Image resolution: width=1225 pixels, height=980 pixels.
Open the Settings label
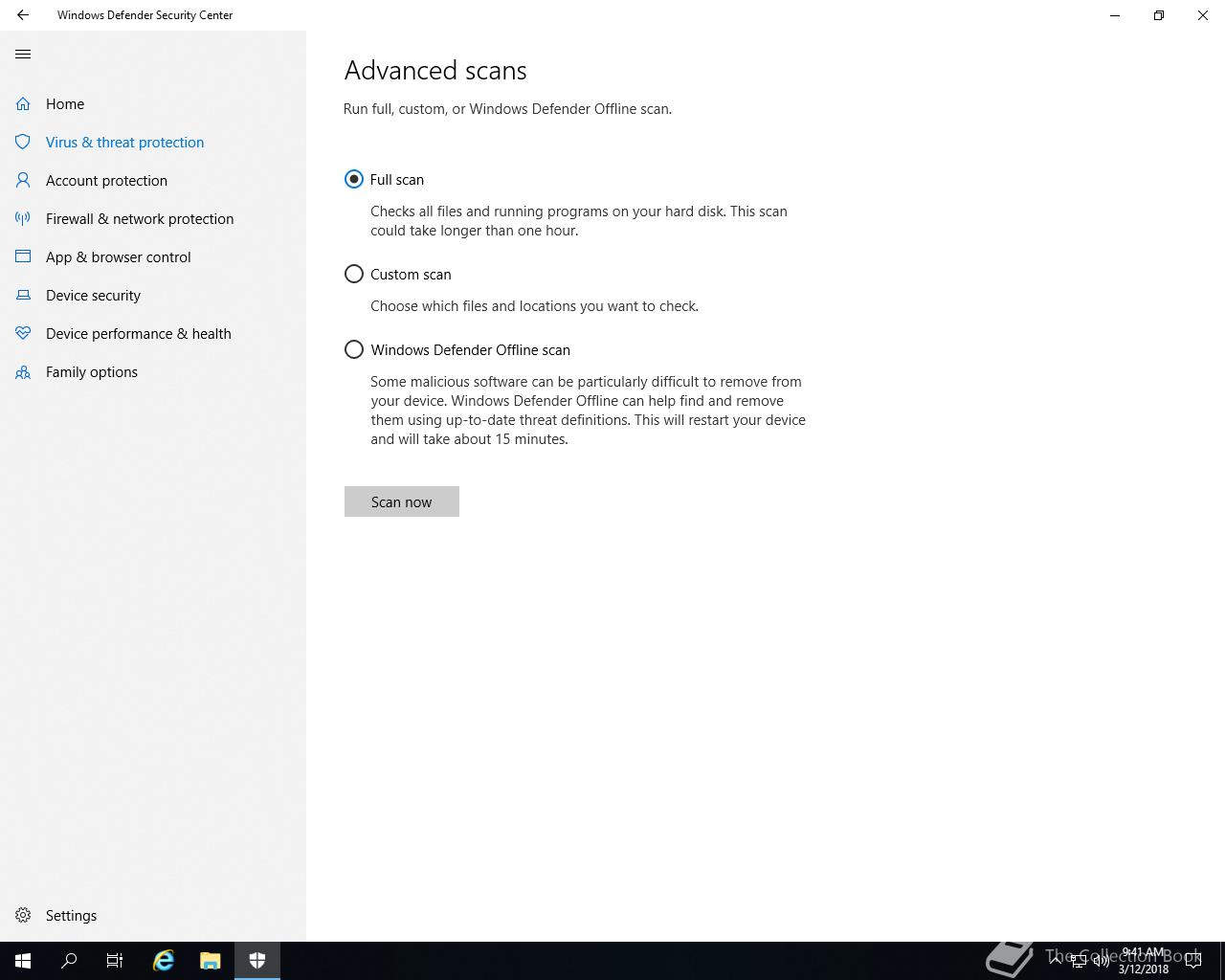click(x=71, y=915)
